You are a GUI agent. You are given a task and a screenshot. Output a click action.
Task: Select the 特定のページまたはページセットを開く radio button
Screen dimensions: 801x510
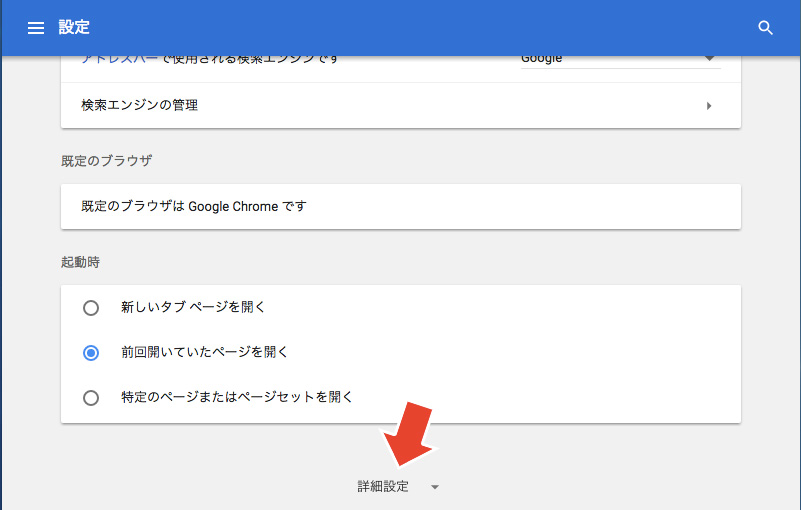(x=91, y=397)
